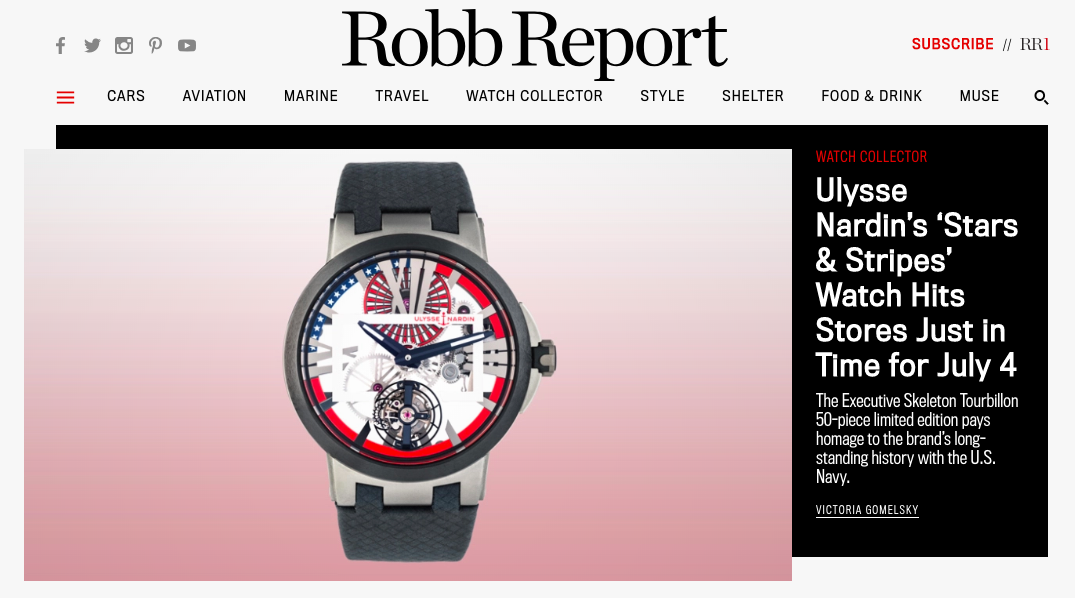This screenshot has width=1075, height=598.
Task: Open Watch Collector in the navigation bar
Action: (x=534, y=96)
